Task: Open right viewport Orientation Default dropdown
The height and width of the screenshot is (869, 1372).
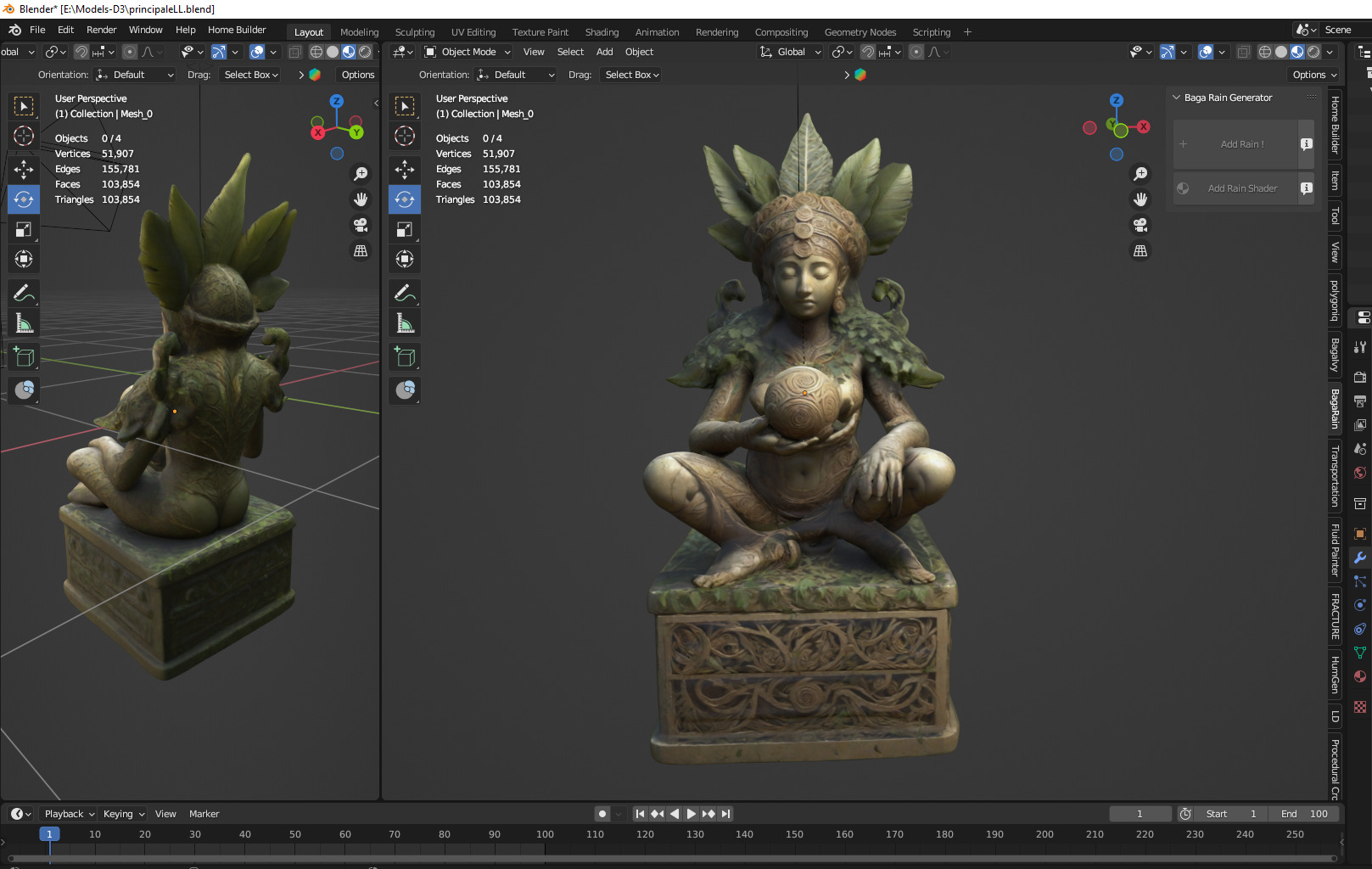Action: click(x=516, y=75)
